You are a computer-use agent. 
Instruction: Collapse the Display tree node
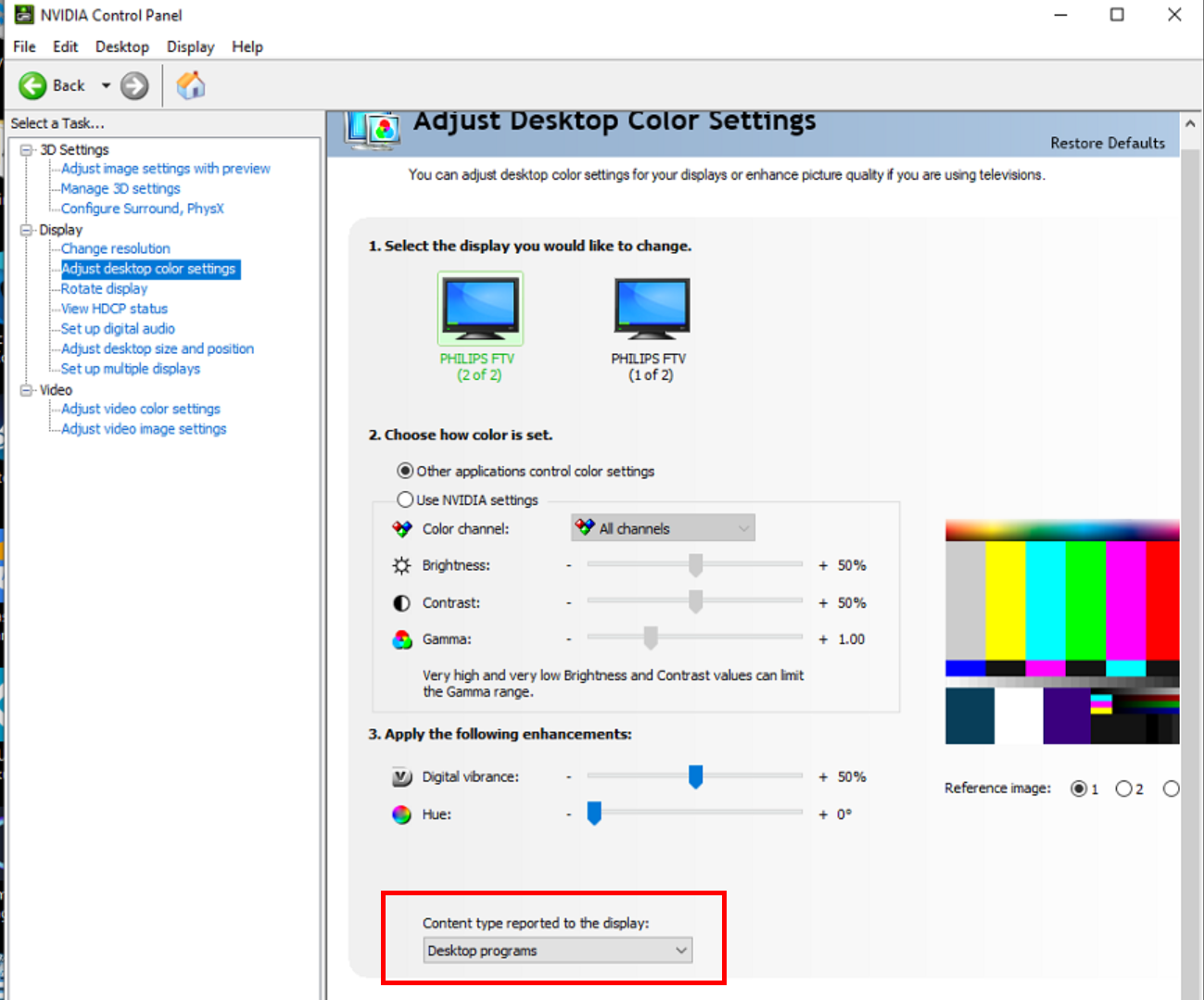click(x=27, y=230)
